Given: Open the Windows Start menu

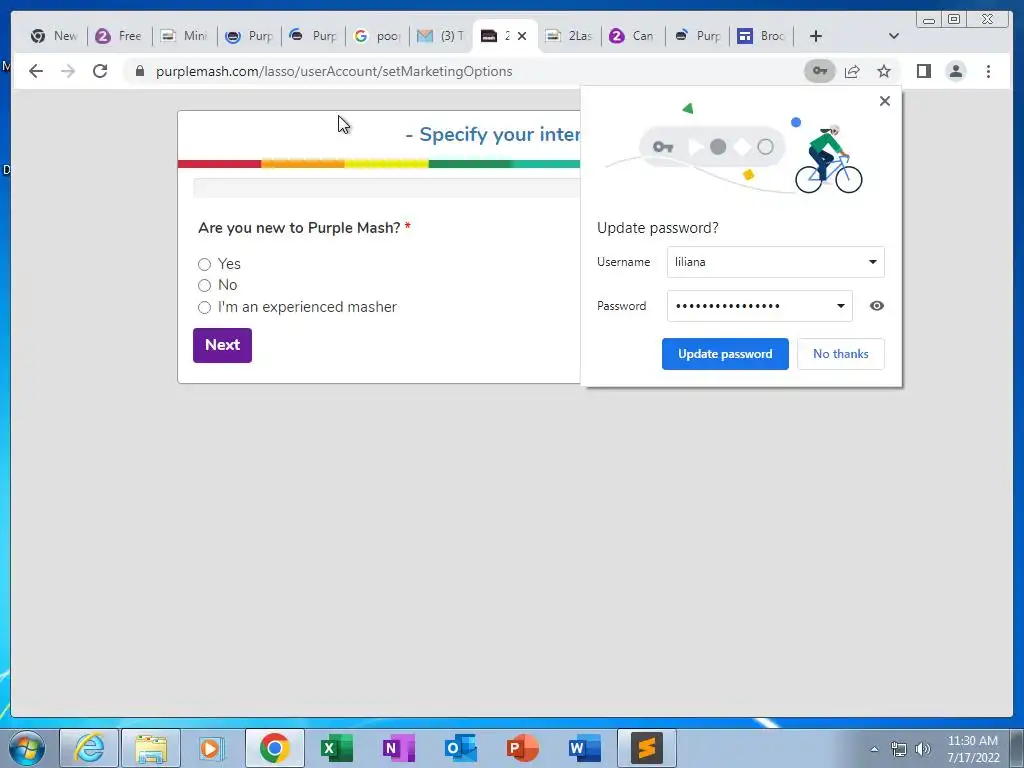Looking at the screenshot, I should point(27,748).
